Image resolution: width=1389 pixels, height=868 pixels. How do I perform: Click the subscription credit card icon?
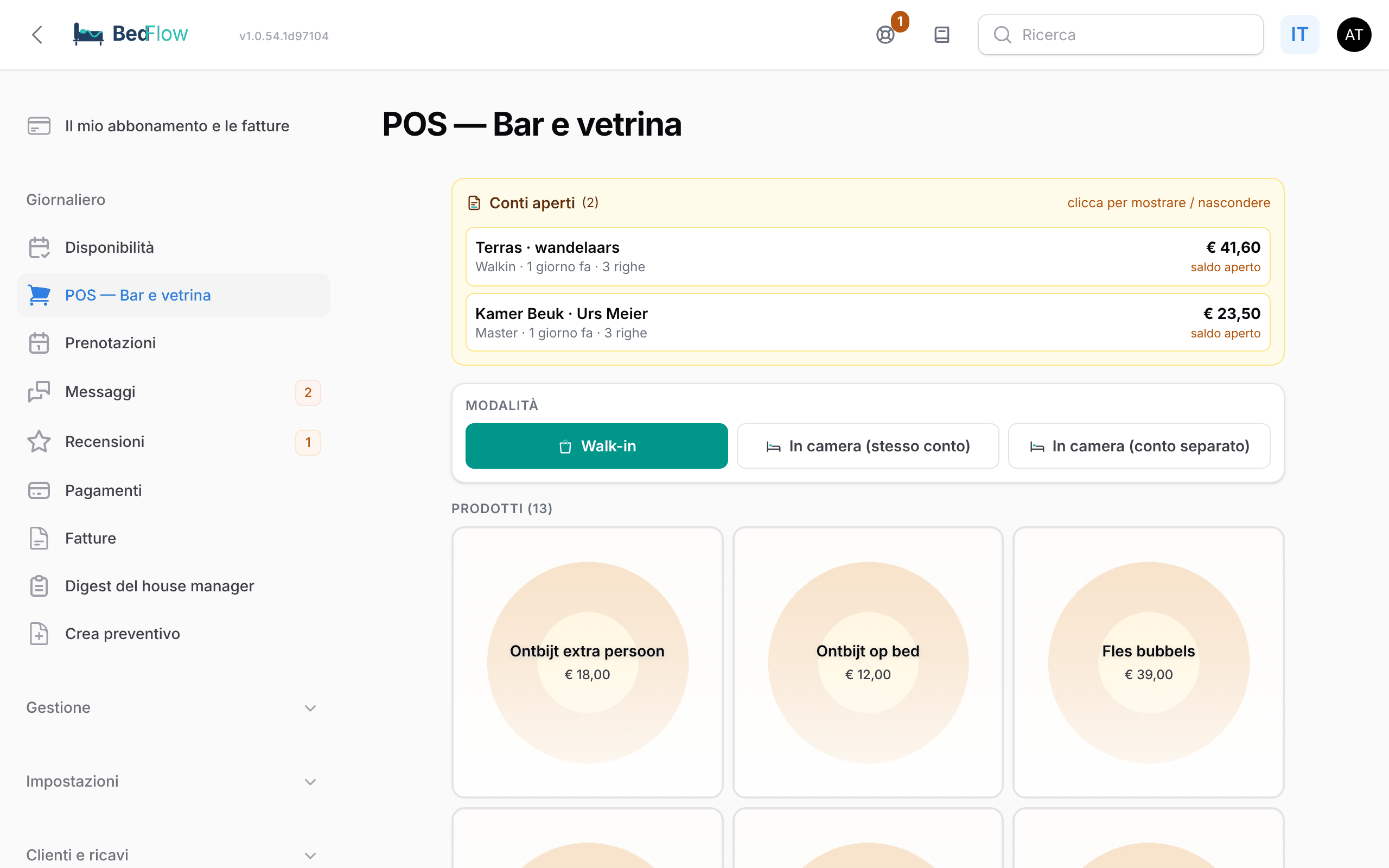(39, 126)
